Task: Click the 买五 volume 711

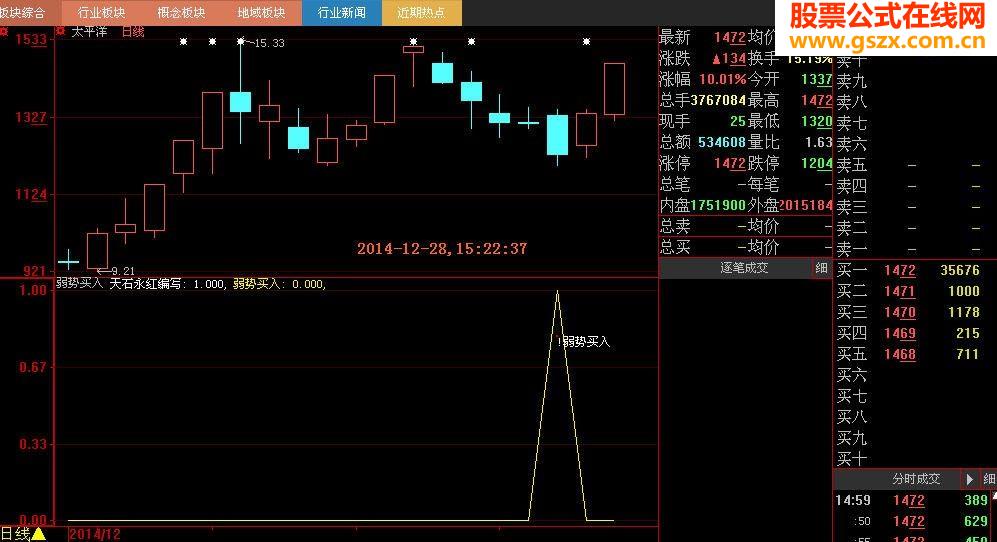Action: coord(968,354)
